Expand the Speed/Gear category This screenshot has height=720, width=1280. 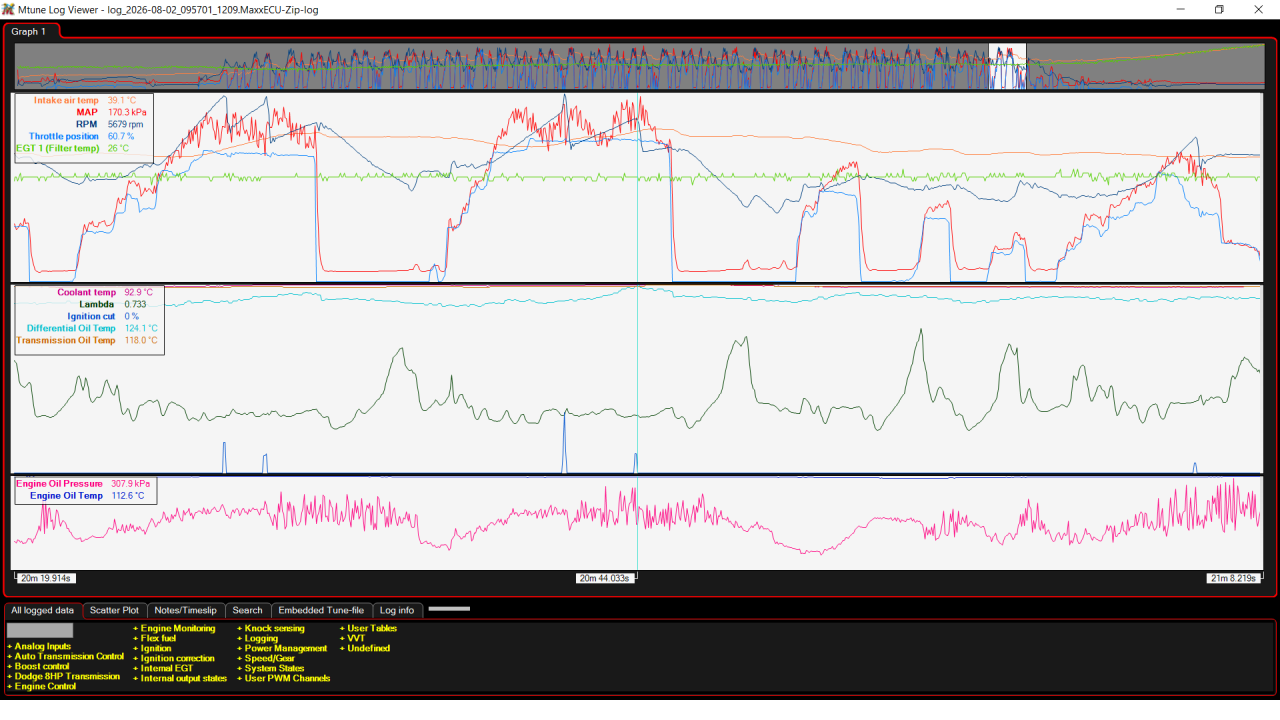point(264,658)
